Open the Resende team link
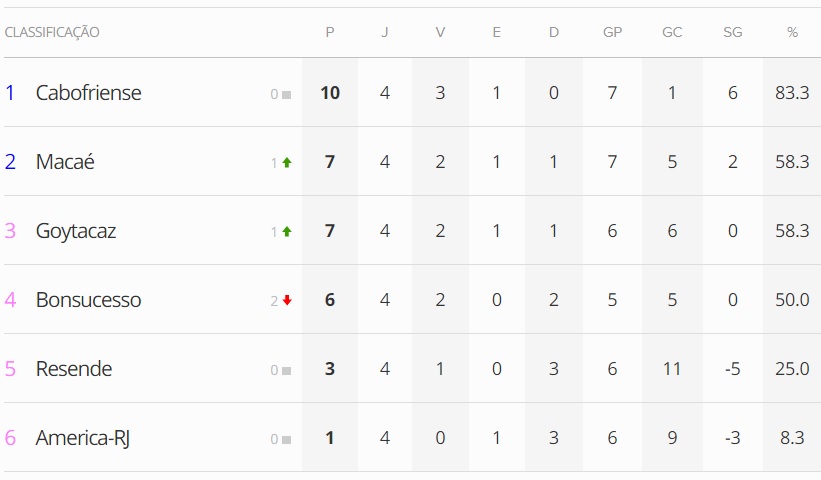The width and height of the screenshot is (821, 480). coord(74,369)
